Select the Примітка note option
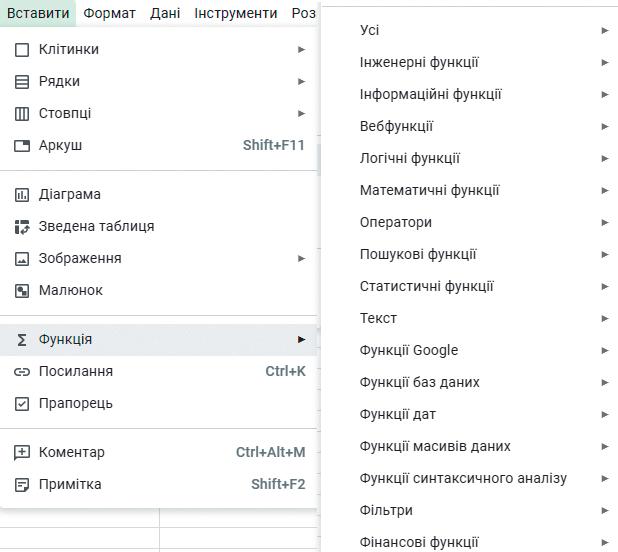This screenshot has width=618, height=552. pyautogui.click(x=70, y=484)
